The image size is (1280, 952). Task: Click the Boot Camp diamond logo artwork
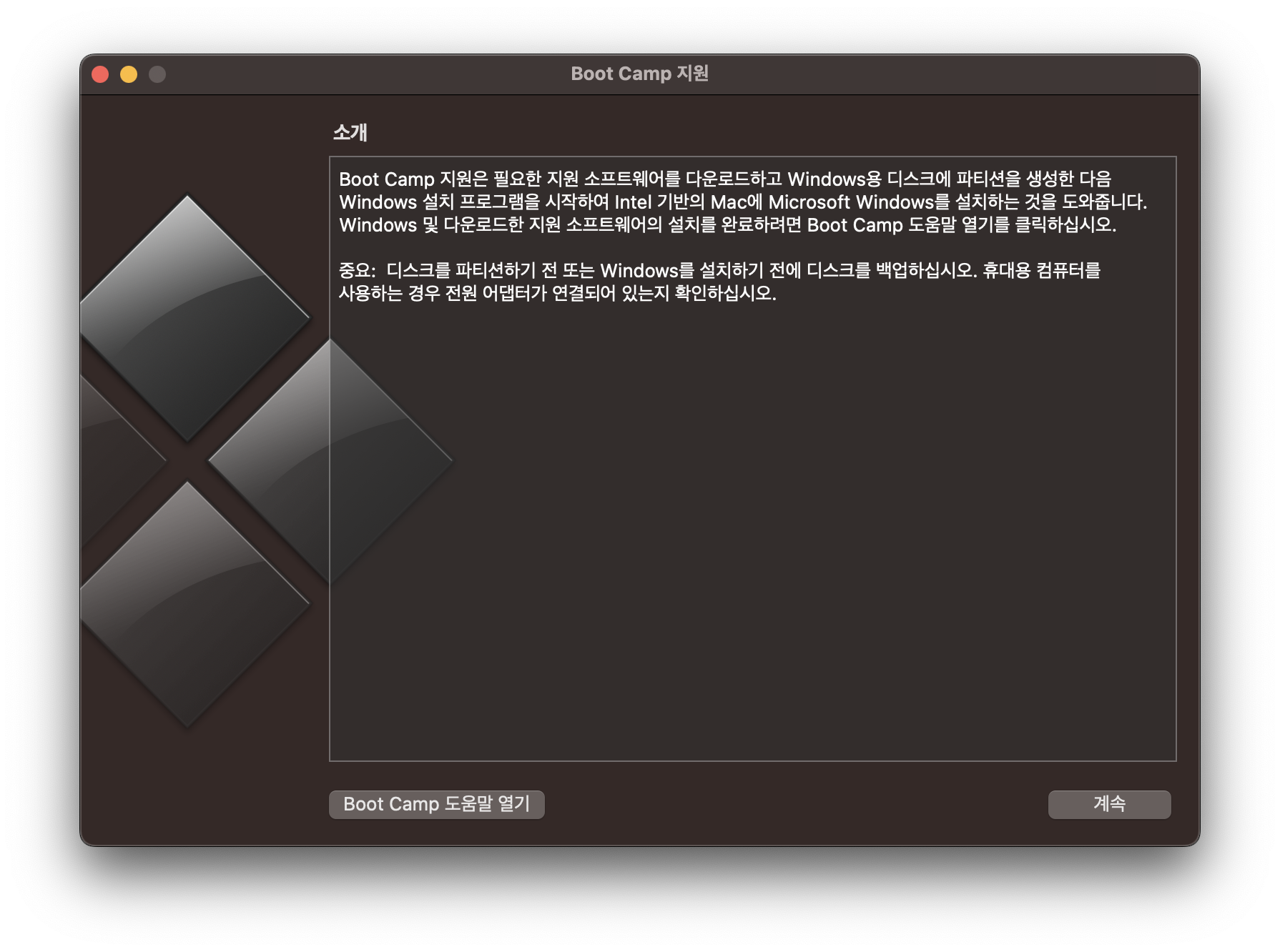(x=266, y=461)
